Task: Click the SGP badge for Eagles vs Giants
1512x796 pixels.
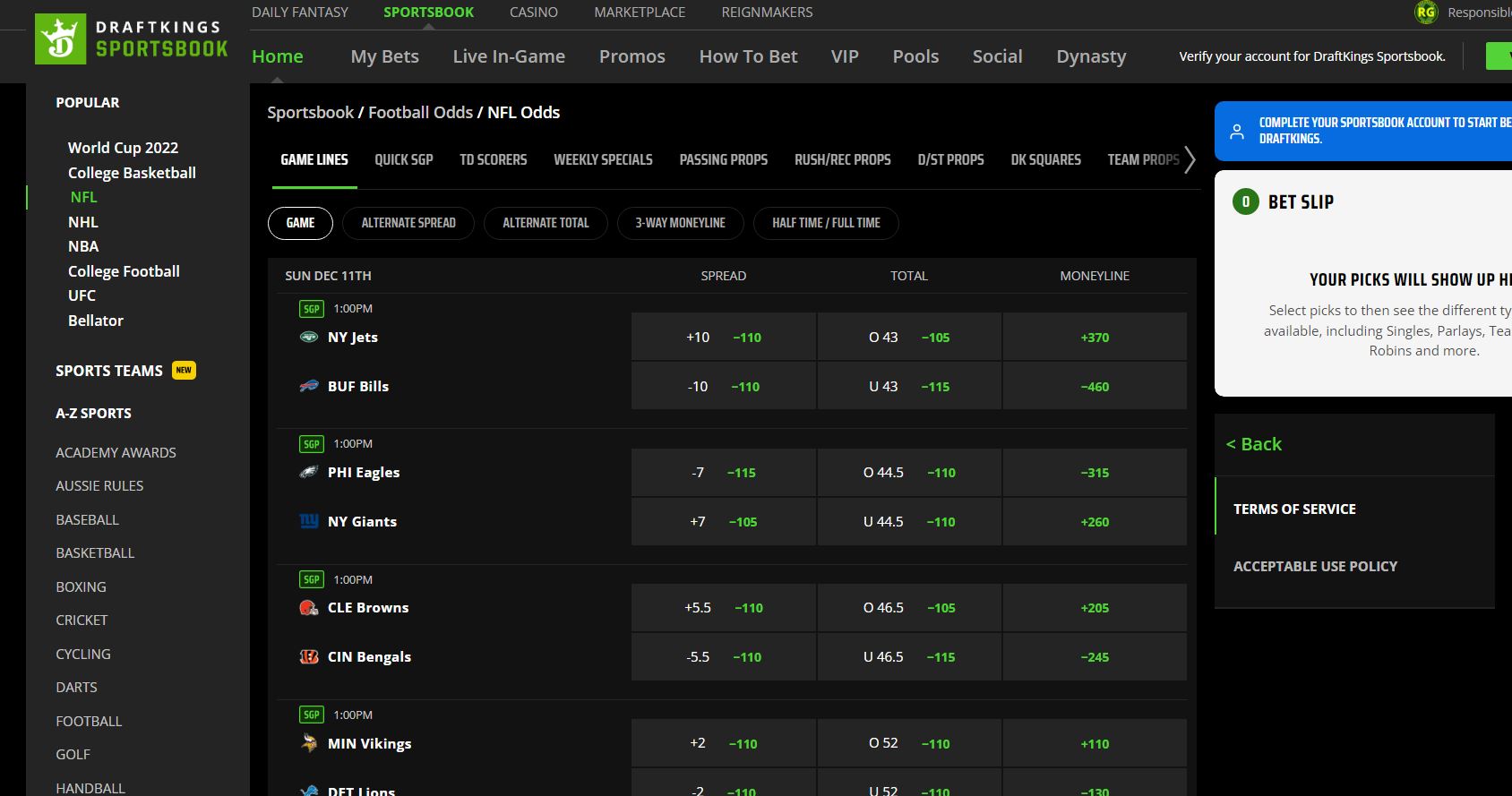Action: (311, 444)
